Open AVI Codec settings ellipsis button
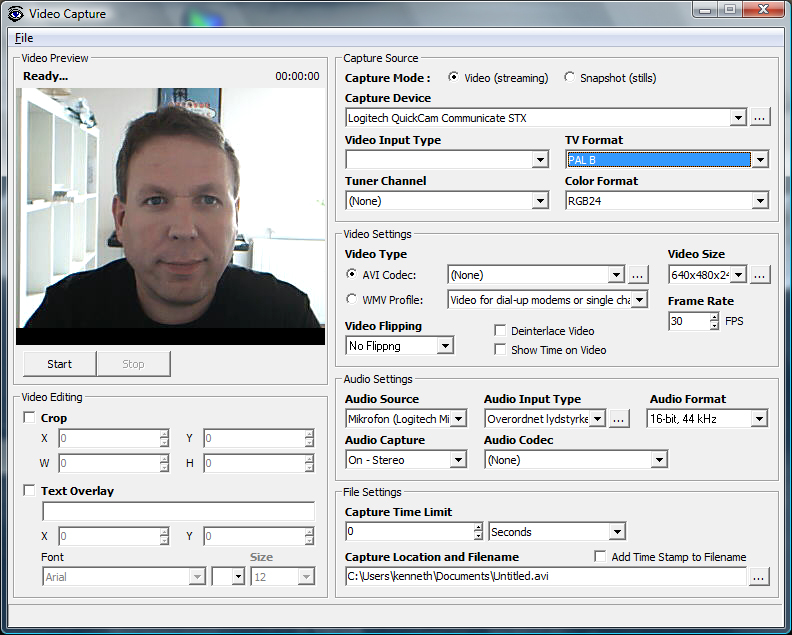 pyautogui.click(x=639, y=274)
